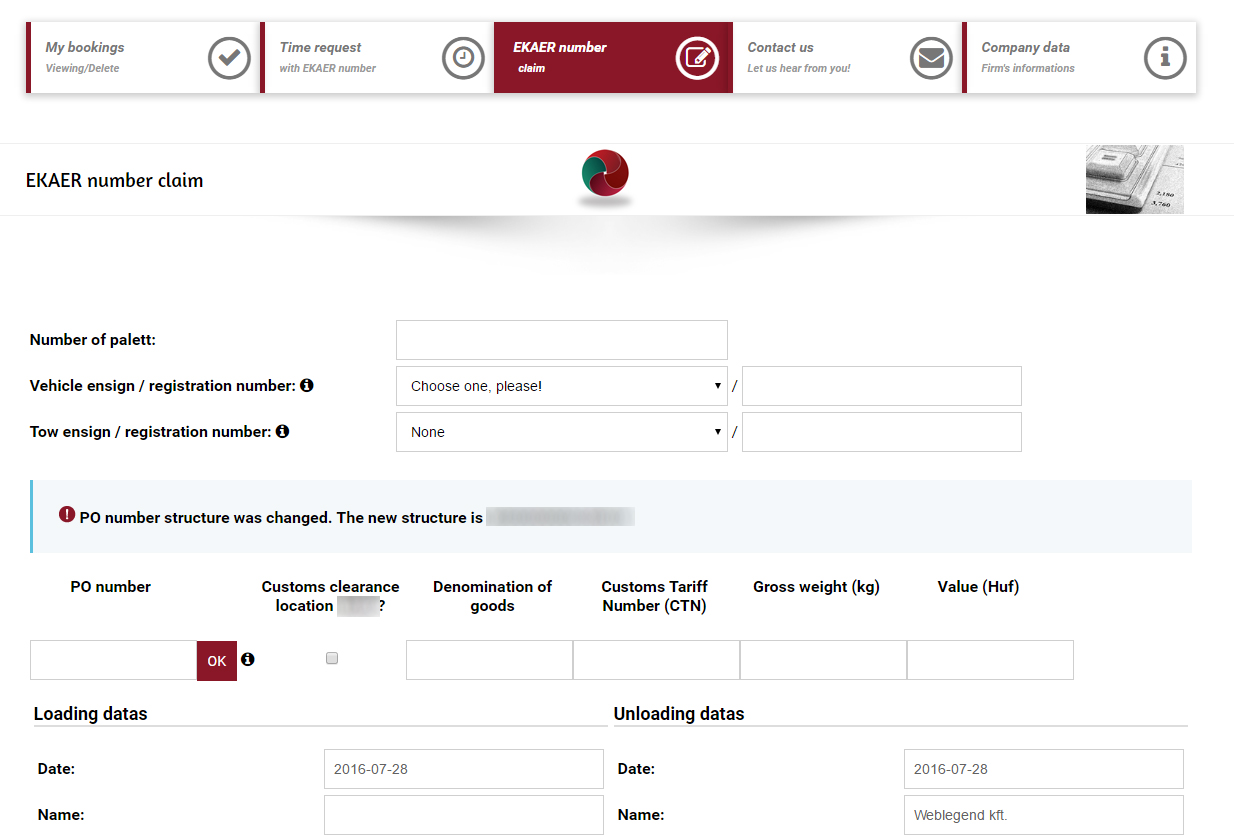Viewport: 1234px width, 840px height.
Task: Click the Loading datas Date field
Action: [x=463, y=769]
